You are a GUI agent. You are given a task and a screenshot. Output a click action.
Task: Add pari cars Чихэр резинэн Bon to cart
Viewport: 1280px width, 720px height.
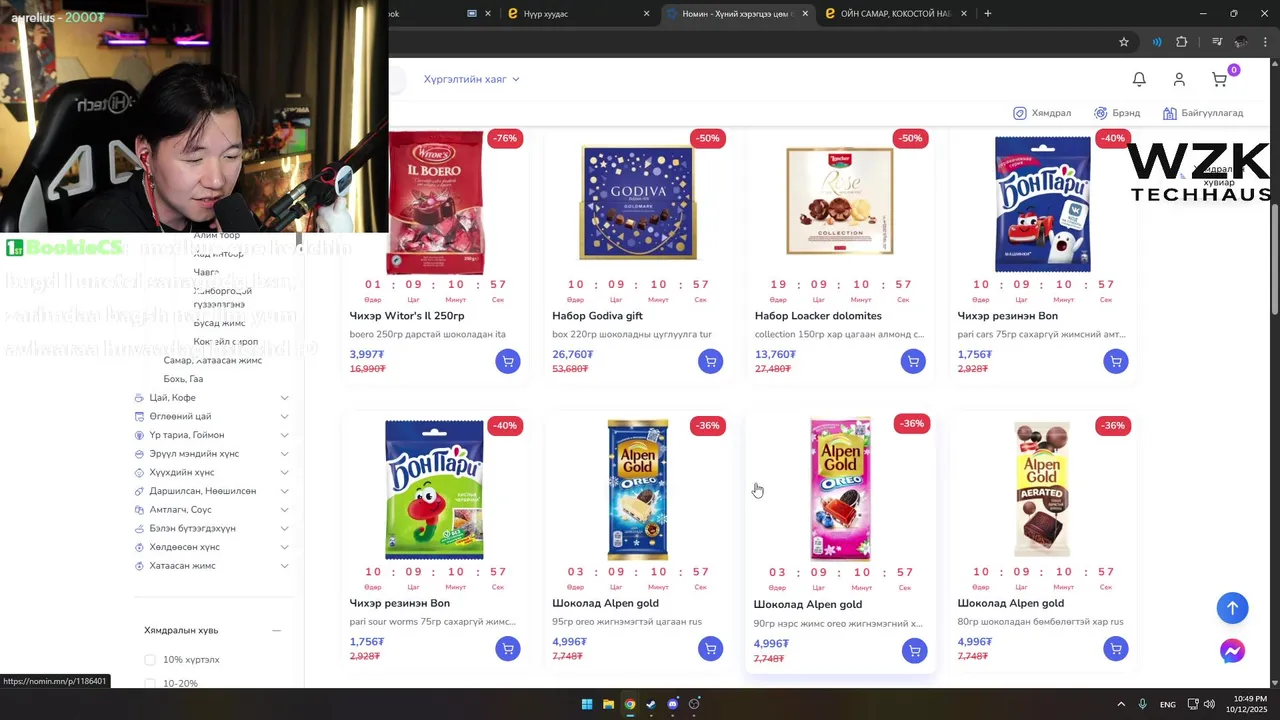1116,361
